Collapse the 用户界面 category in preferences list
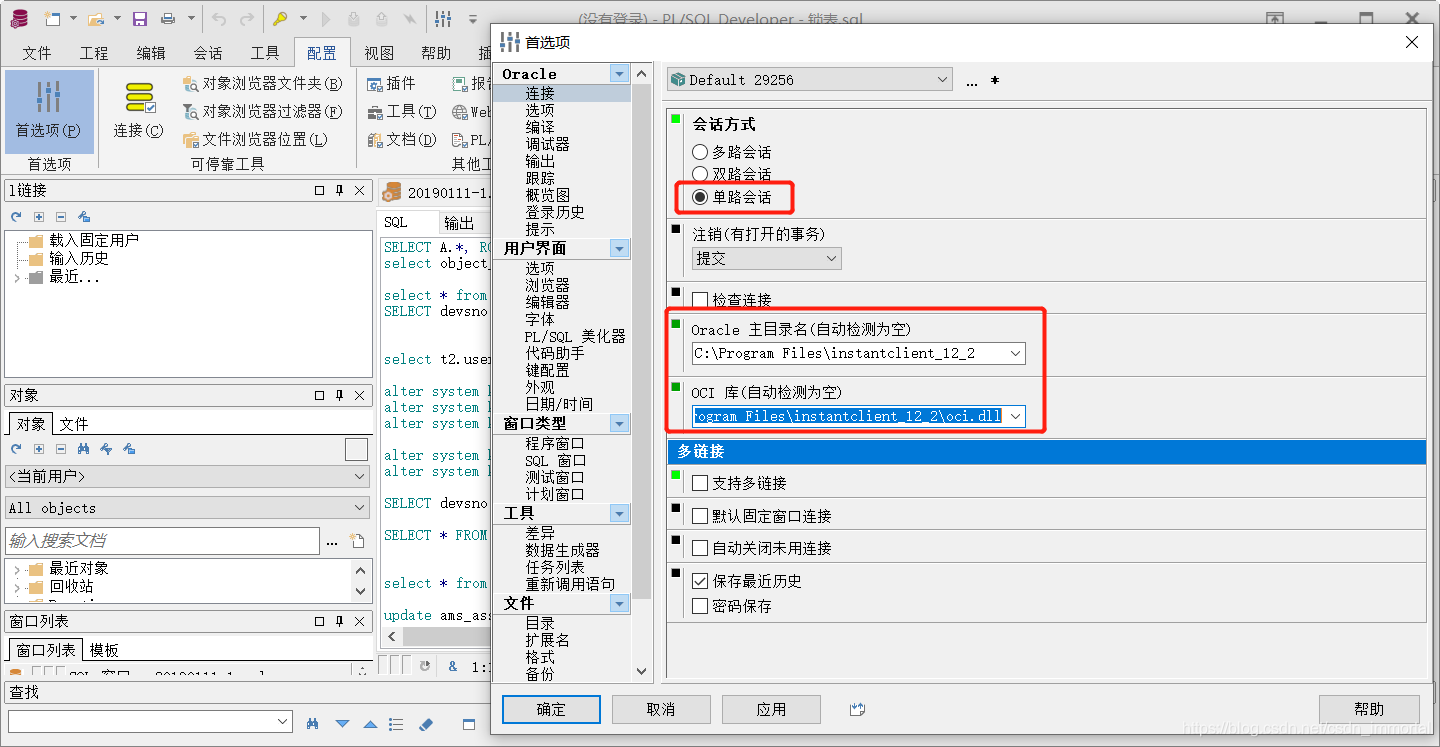The image size is (1440, 747). pyautogui.click(x=620, y=248)
